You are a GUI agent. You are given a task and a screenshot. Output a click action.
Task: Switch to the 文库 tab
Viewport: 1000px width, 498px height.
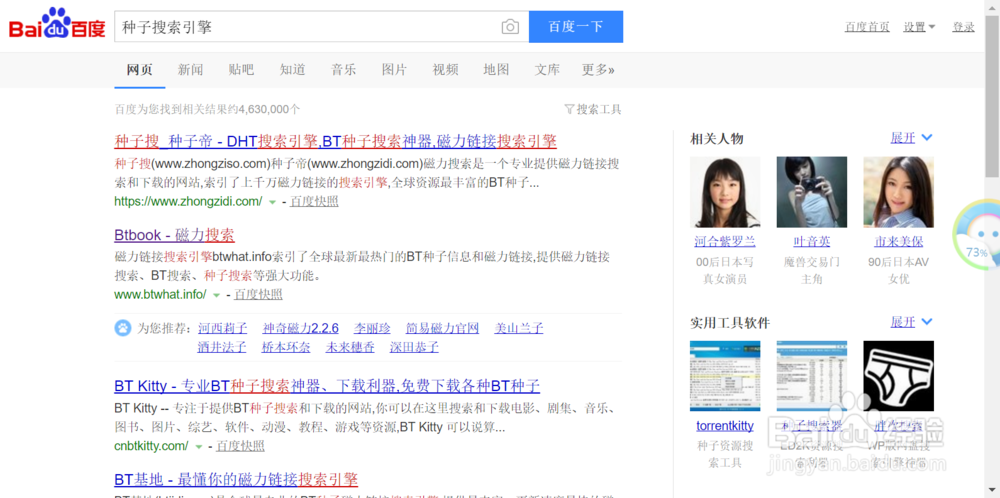point(547,70)
